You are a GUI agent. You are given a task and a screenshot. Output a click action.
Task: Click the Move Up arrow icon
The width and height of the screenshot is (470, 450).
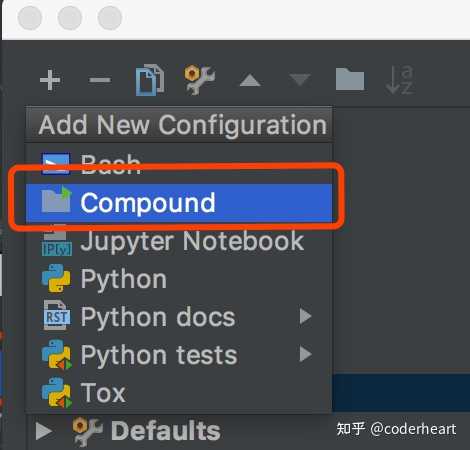250,80
